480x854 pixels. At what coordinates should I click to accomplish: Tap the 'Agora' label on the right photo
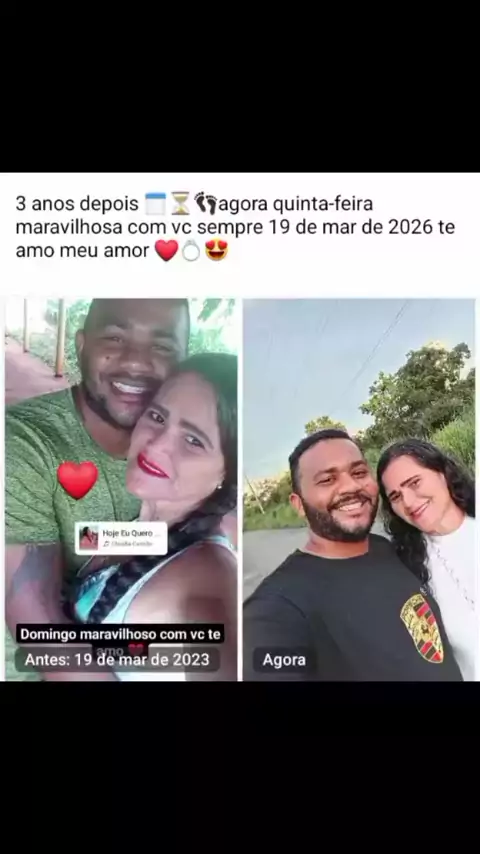284,660
